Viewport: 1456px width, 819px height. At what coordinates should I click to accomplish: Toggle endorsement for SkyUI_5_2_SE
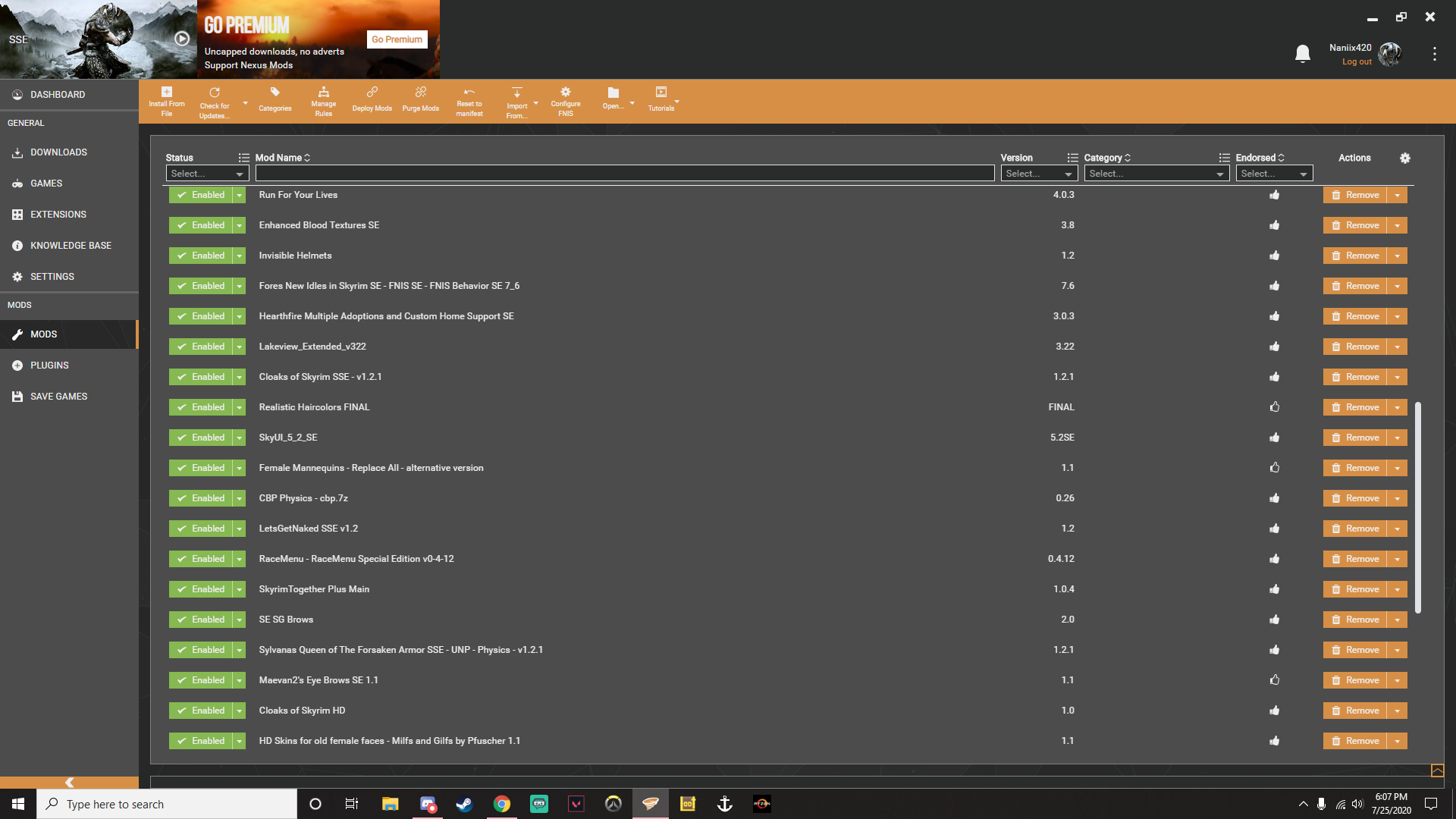pyautogui.click(x=1275, y=438)
